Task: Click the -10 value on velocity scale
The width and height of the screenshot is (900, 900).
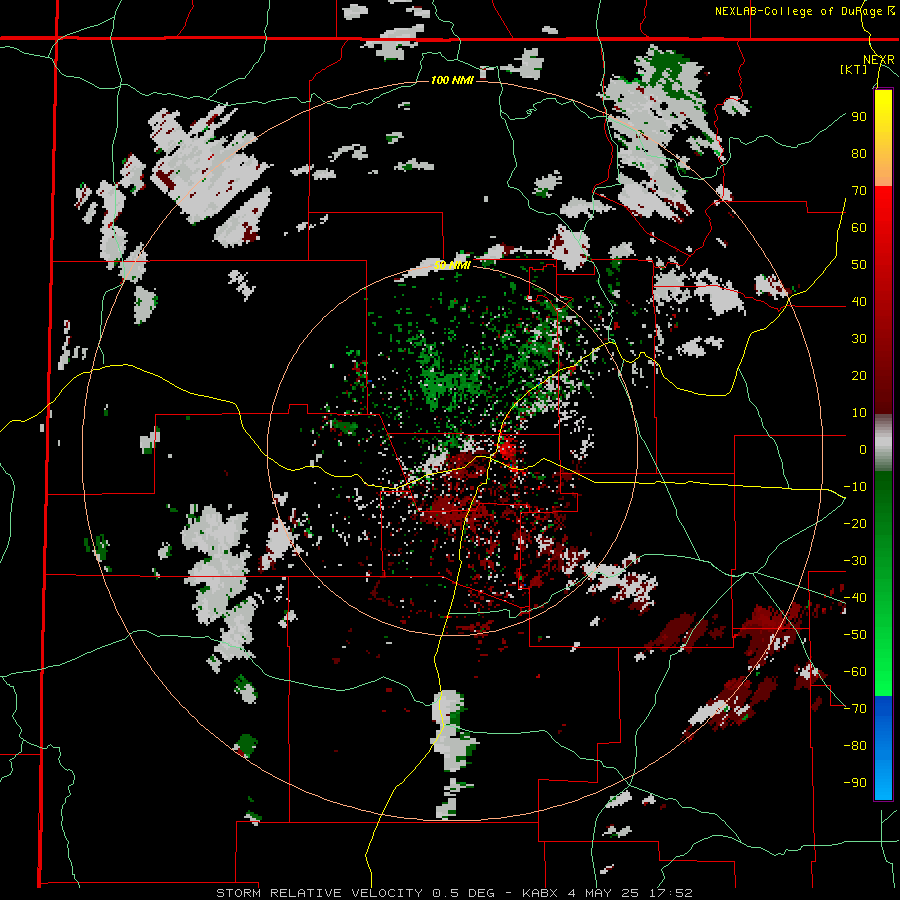Action: pyautogui.click(x=855, y=487)
